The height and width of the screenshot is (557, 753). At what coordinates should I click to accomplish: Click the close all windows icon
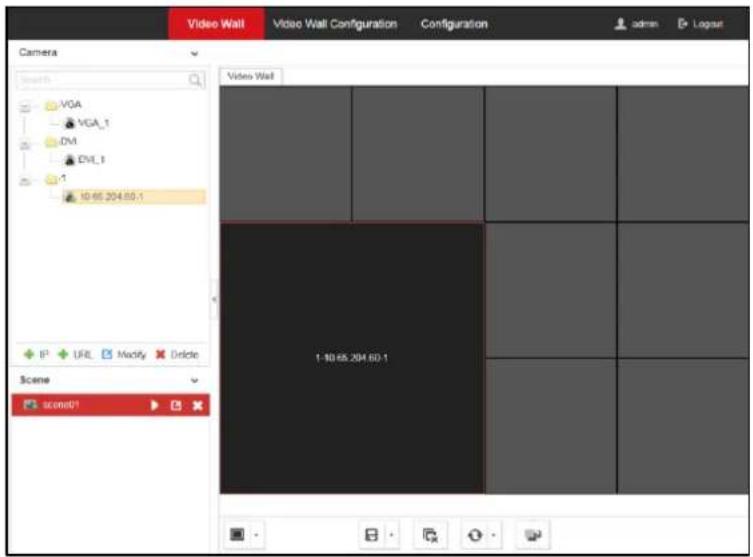(x=430, y=535)
